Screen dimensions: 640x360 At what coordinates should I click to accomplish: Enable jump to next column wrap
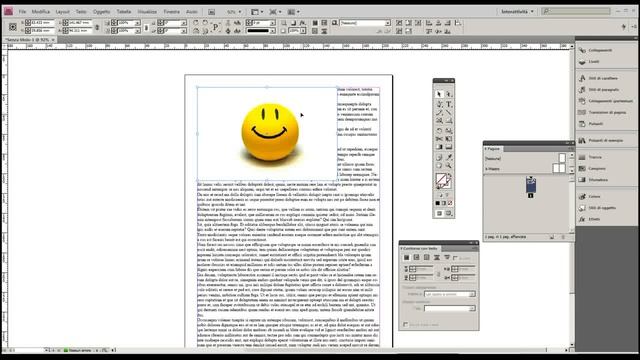tap(447, 258)
